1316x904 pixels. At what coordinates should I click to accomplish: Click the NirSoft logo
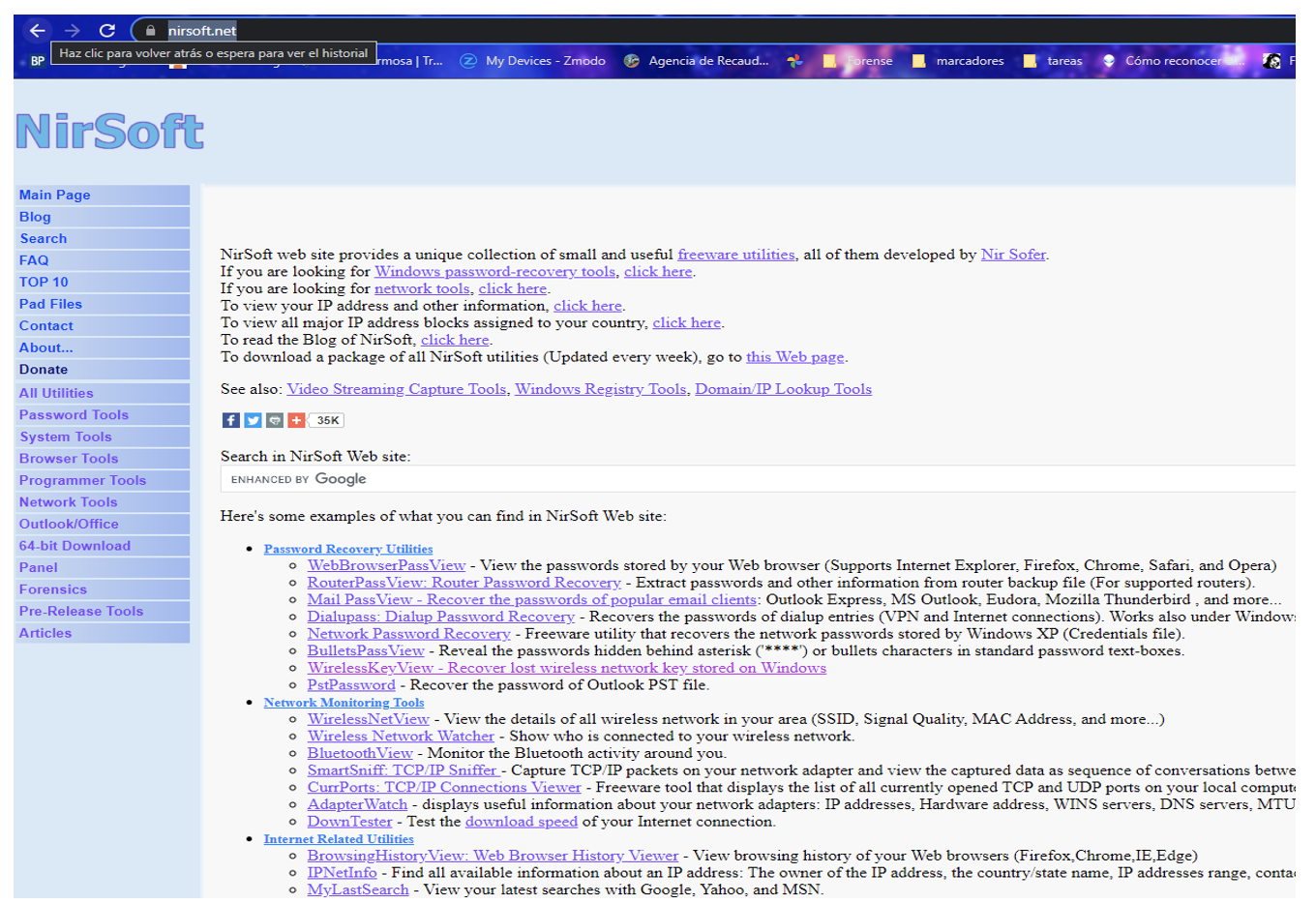click(x=110, y=131)
